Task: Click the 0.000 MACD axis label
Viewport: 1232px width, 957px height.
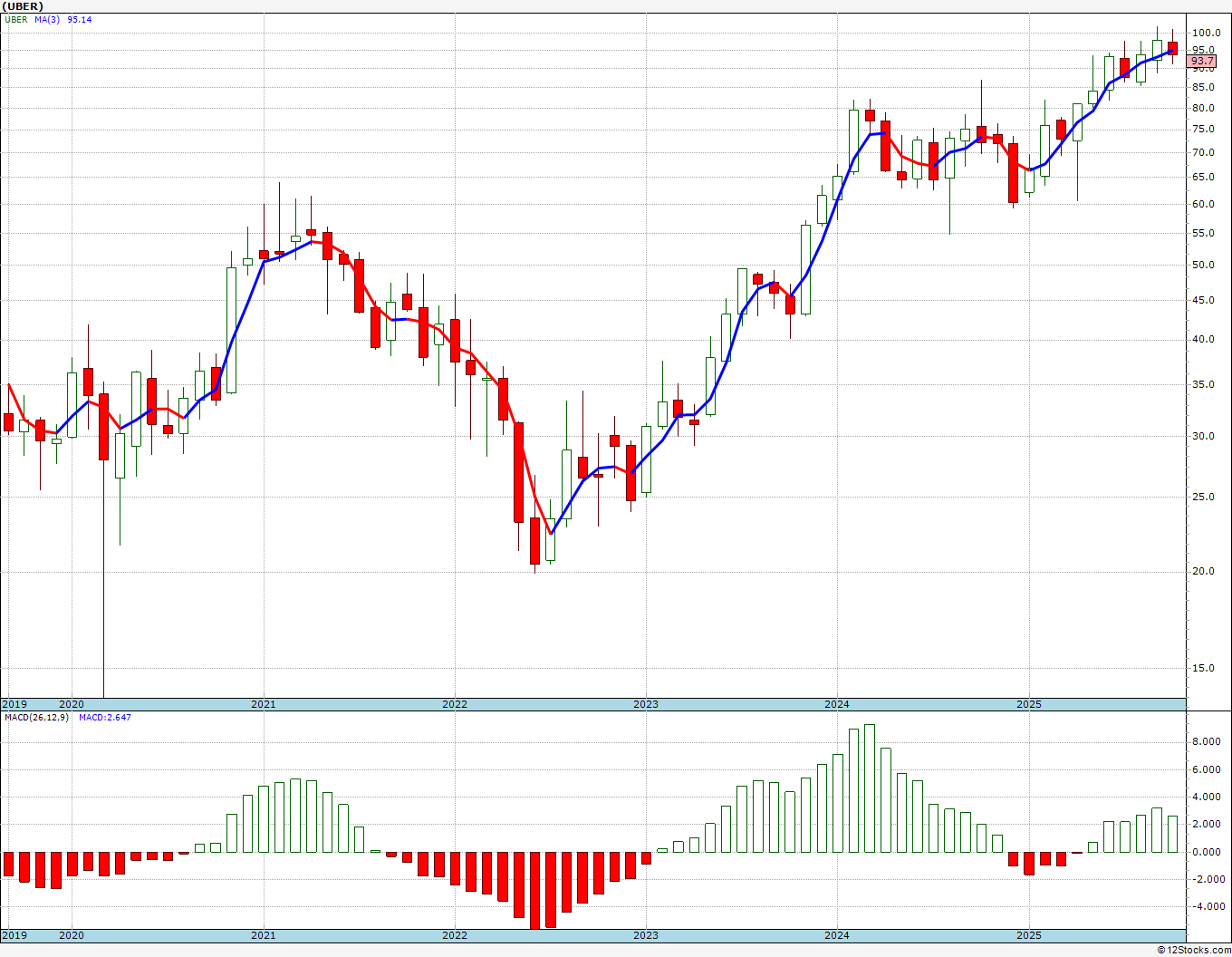Action: point(1208,852)
